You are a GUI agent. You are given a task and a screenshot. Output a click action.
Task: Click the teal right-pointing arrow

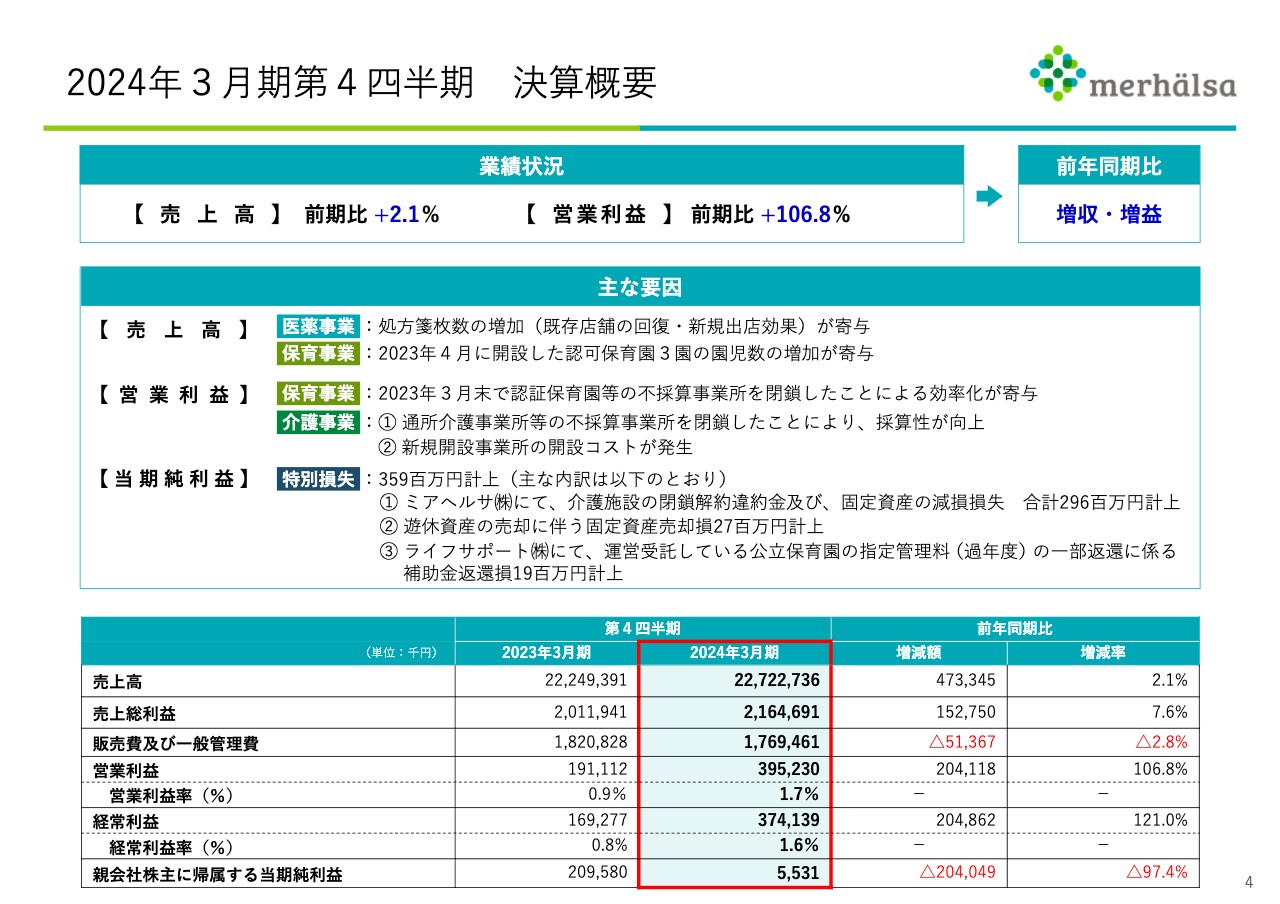[989, 197]
